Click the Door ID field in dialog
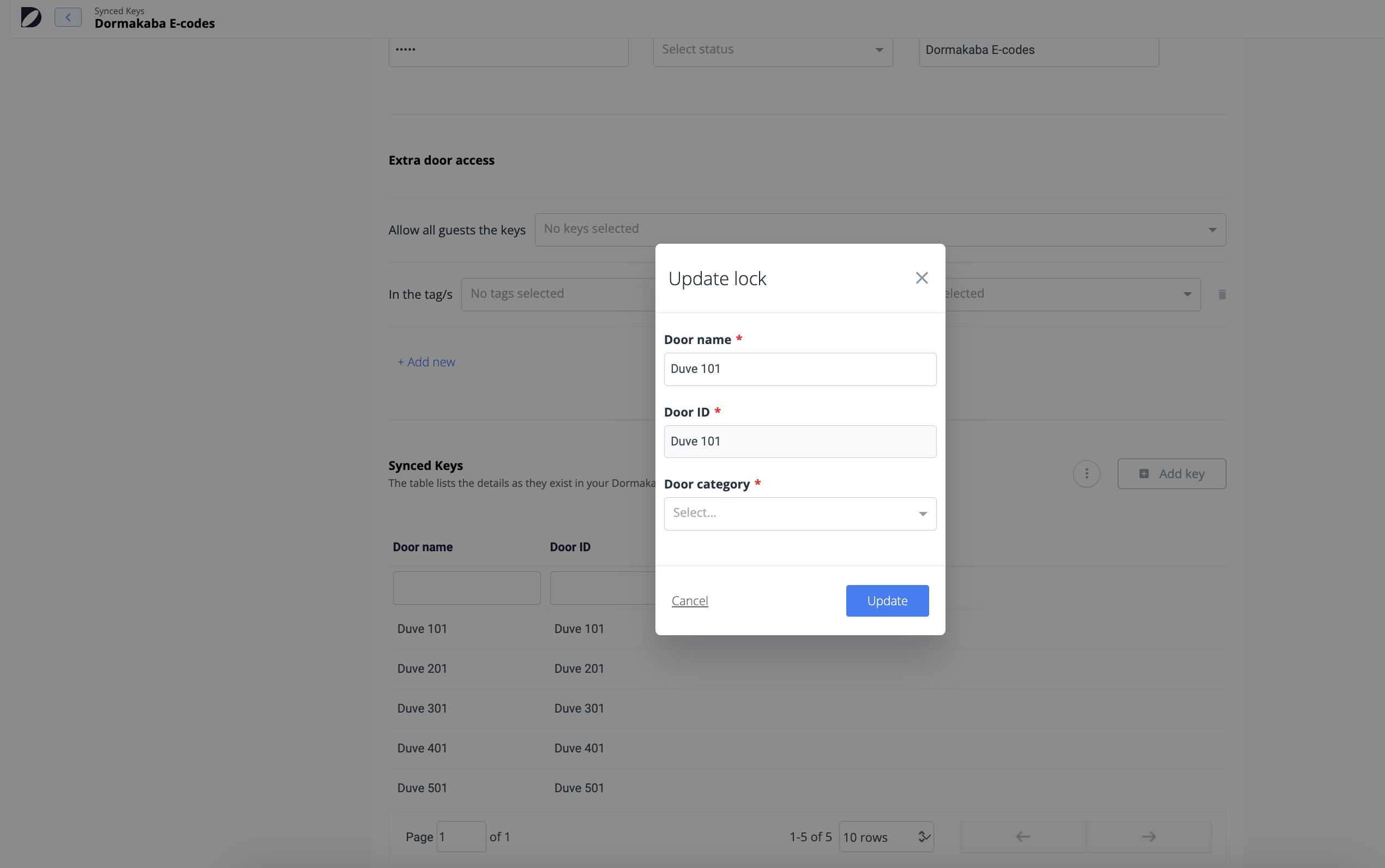This screenshot has width=1385, height=868. point(799,442)
